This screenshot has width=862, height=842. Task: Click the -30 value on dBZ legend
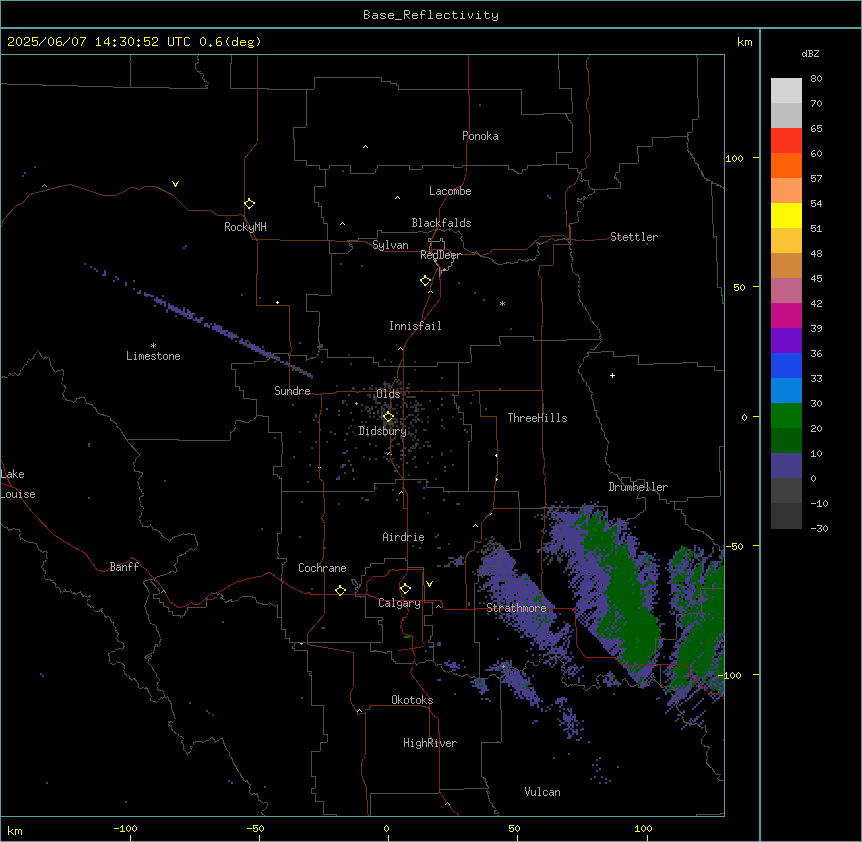click(819, 528)
